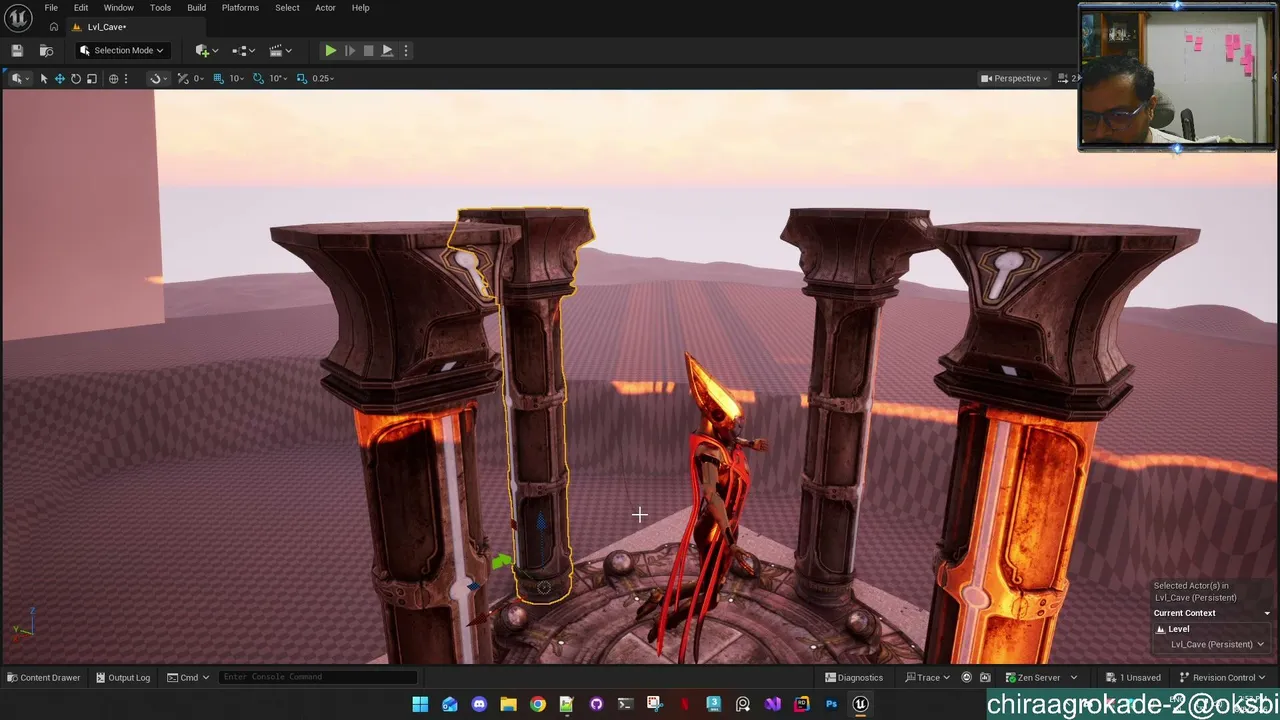1280x720 pixels.
Task: Open Google Chrome from the taskbar
Action: pyautogui.click(x=538, y=704)
